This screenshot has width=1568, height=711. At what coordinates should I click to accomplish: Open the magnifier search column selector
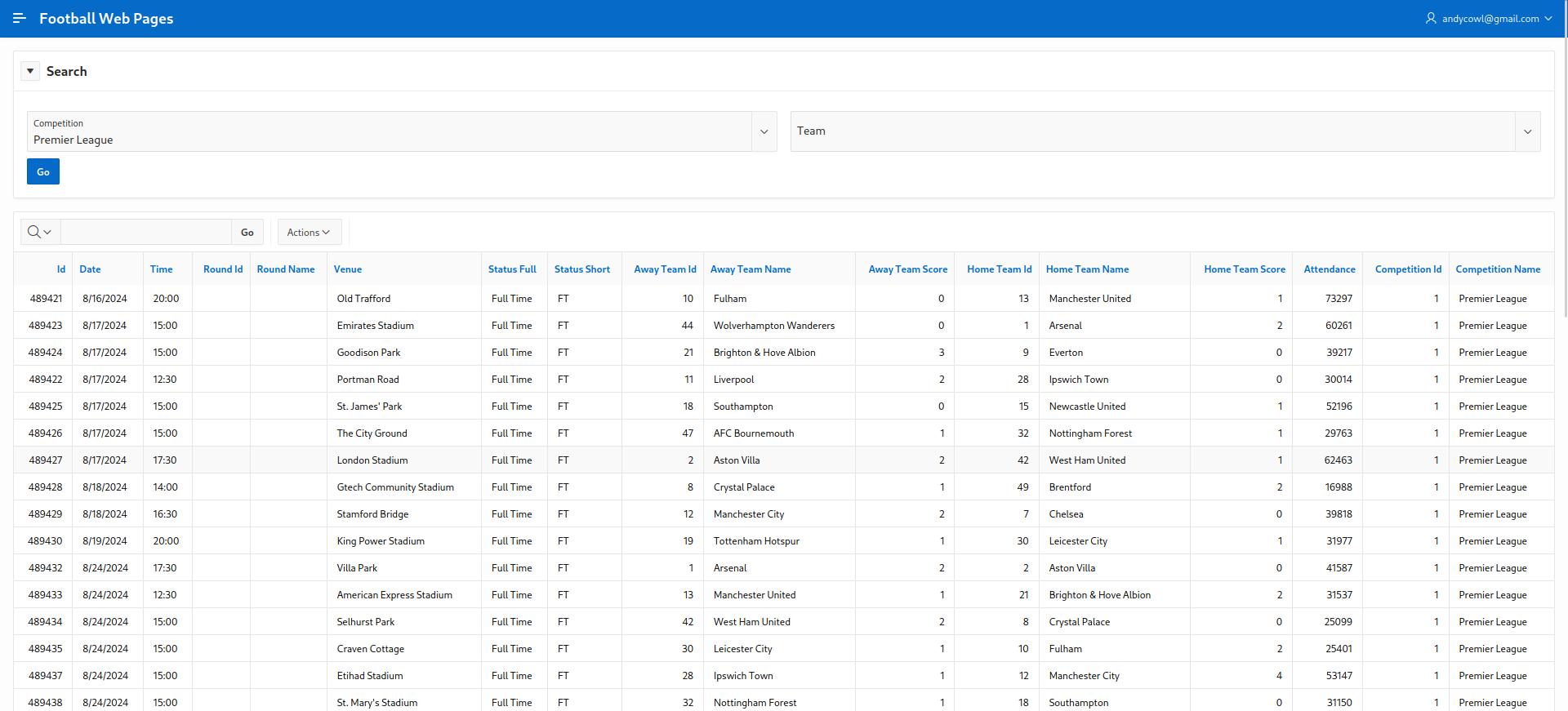[39, 232]
